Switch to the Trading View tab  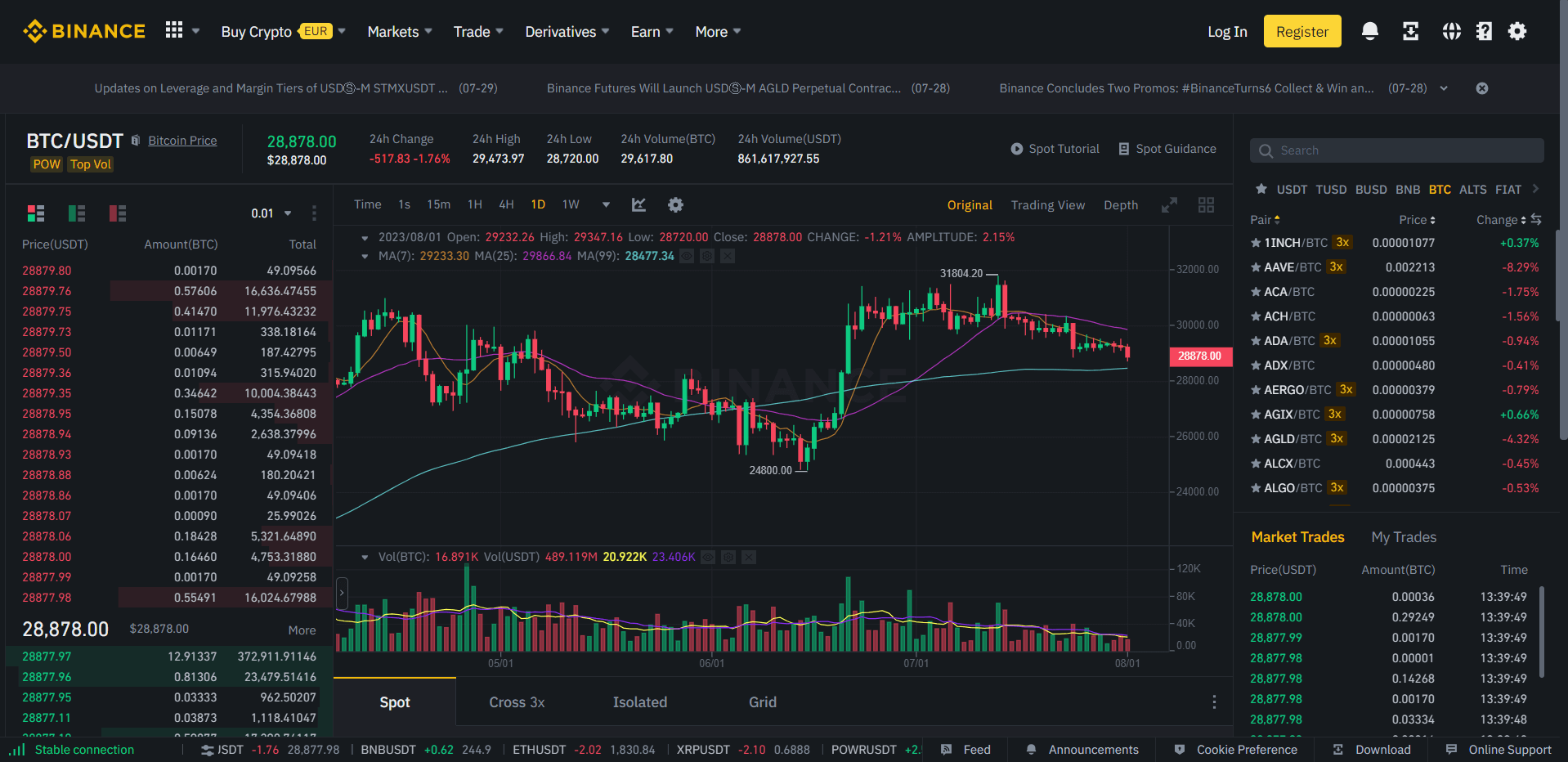[x=1047, y=205]
